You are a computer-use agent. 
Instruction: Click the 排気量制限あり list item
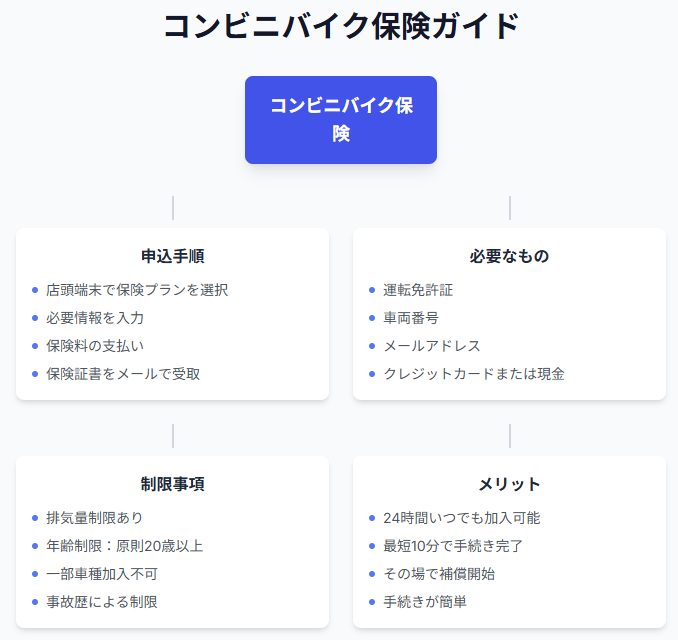coord(95,518)
